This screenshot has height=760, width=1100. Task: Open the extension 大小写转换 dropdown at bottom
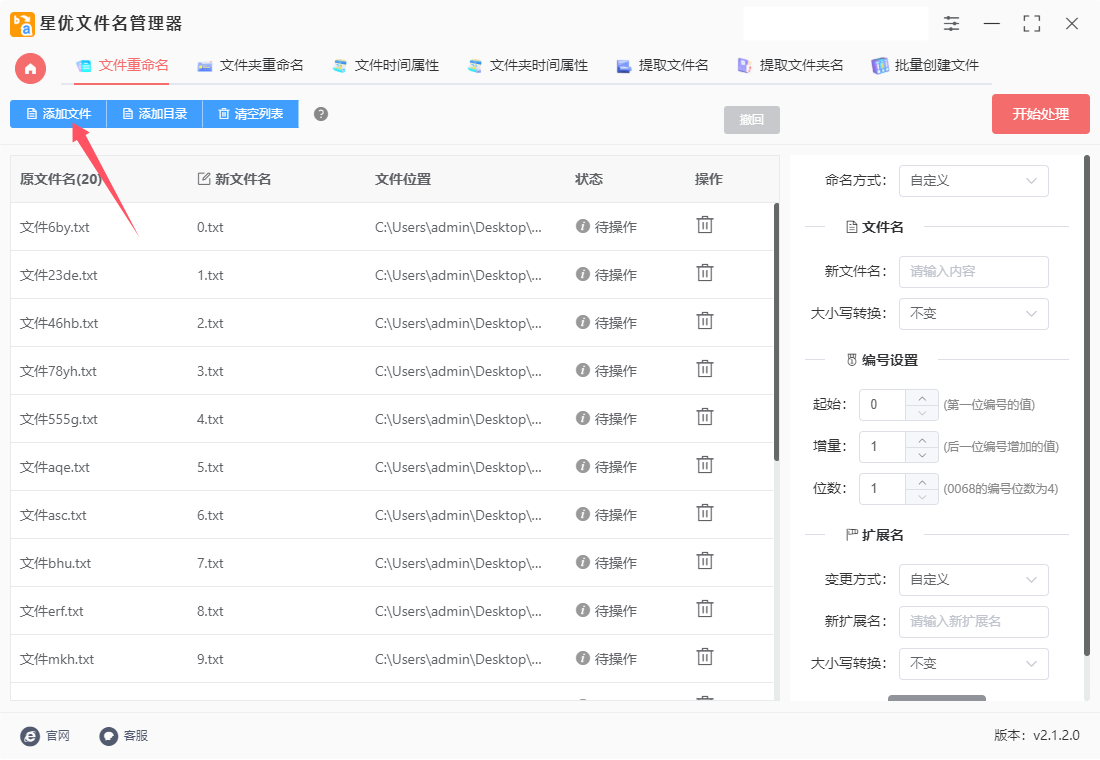974,664
